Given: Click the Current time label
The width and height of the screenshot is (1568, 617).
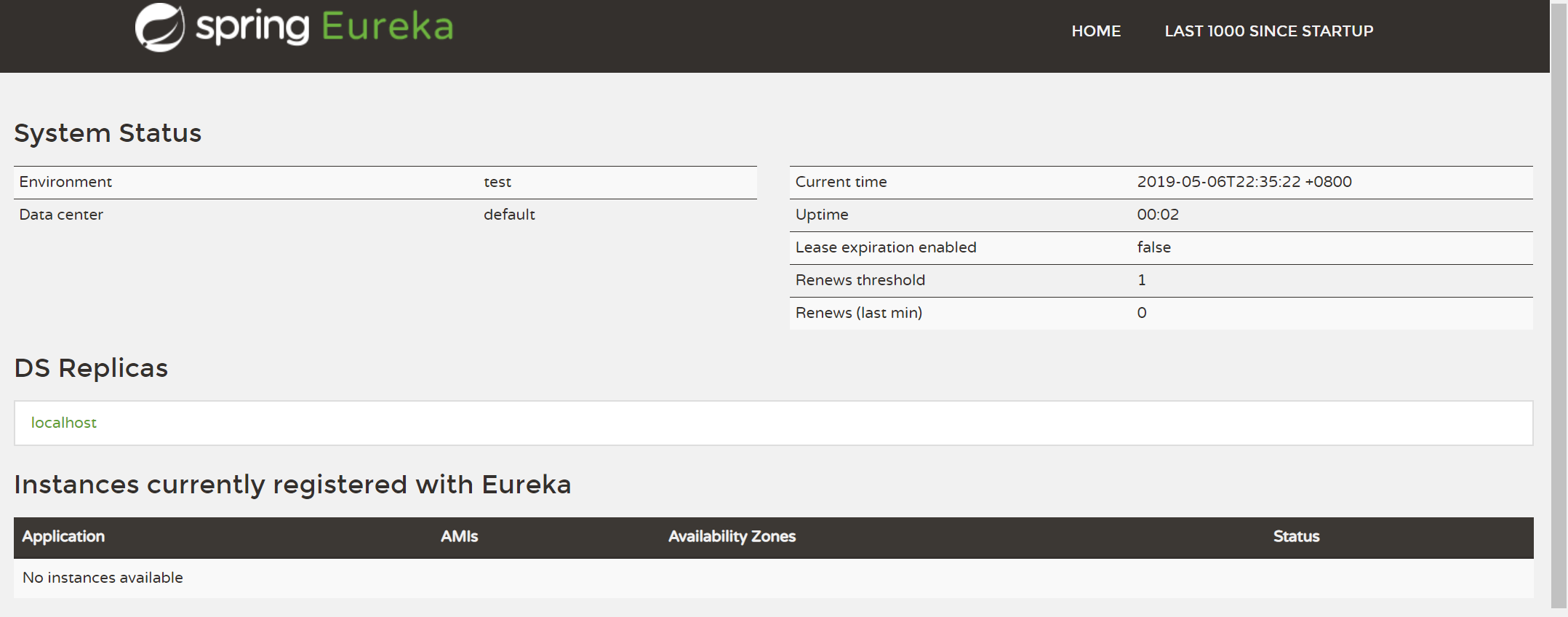Looking at the screenshot, I should (841, 182).
